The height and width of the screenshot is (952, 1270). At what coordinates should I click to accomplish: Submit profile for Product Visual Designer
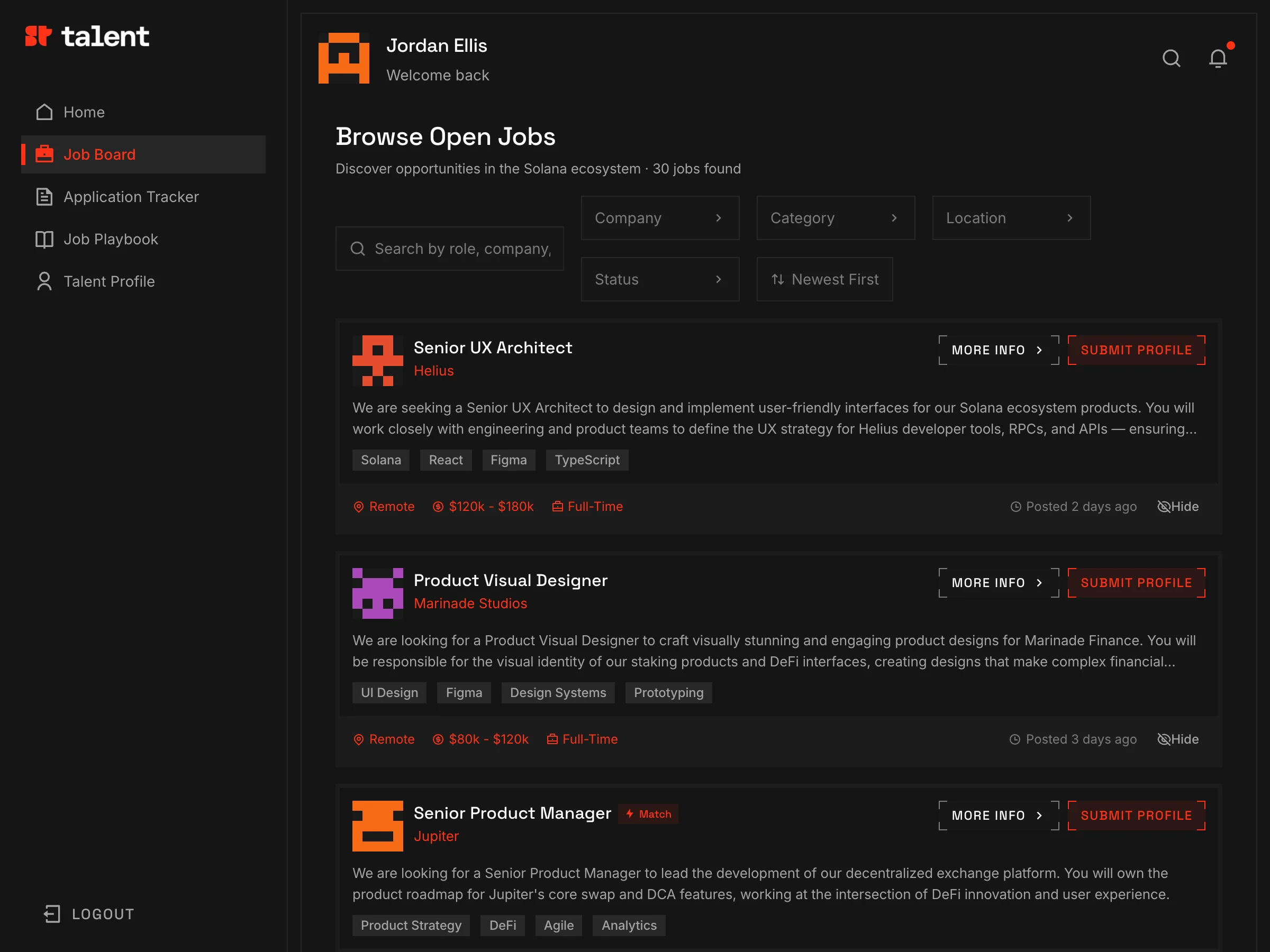pyautogui.click(x=1136, y=582)
